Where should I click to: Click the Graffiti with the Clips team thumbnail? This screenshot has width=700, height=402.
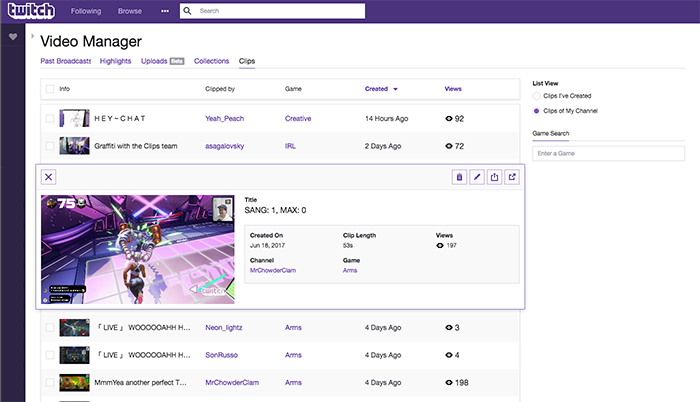pos(74,146)
